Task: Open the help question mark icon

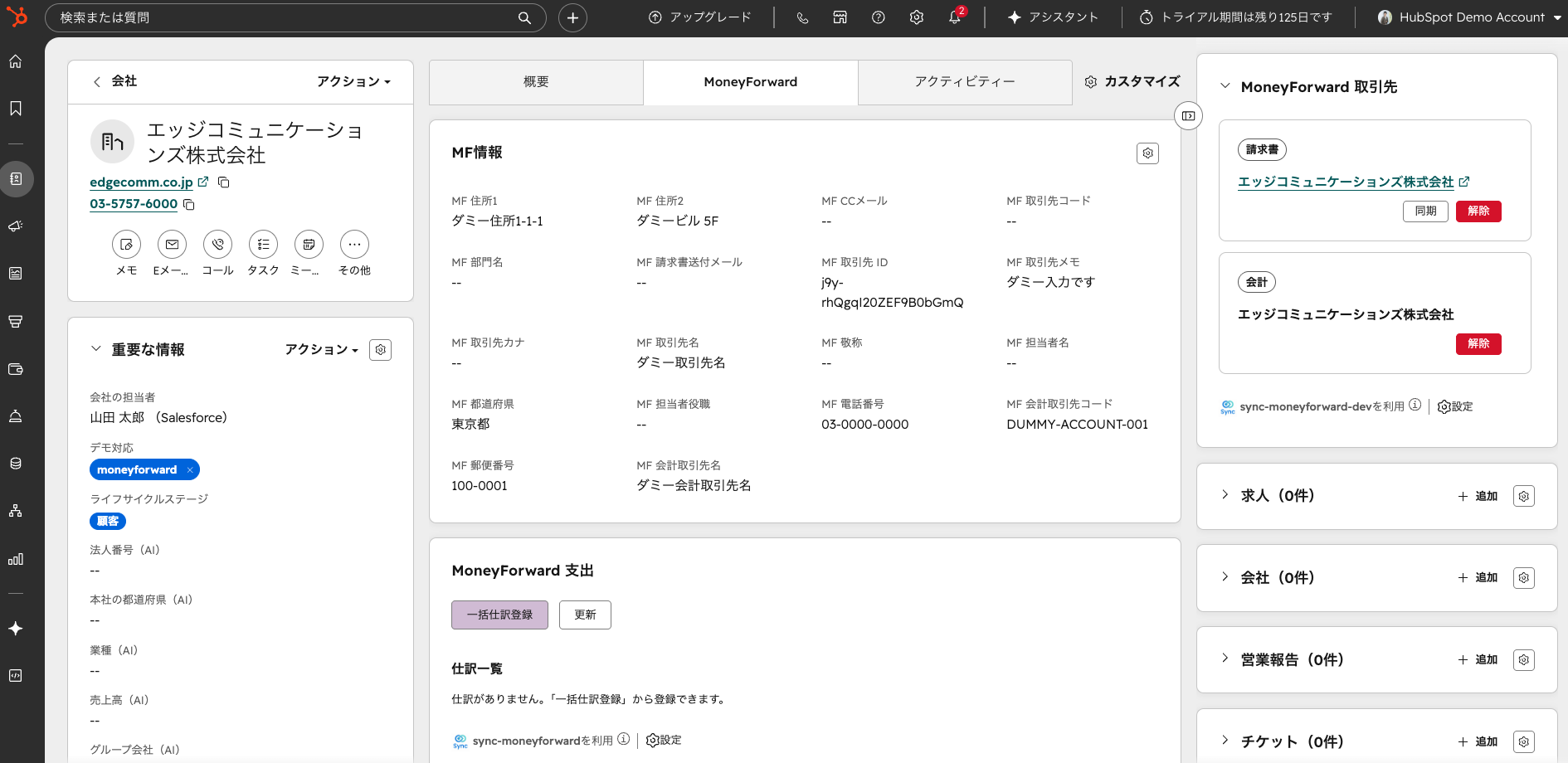Action: pos(879,17)
